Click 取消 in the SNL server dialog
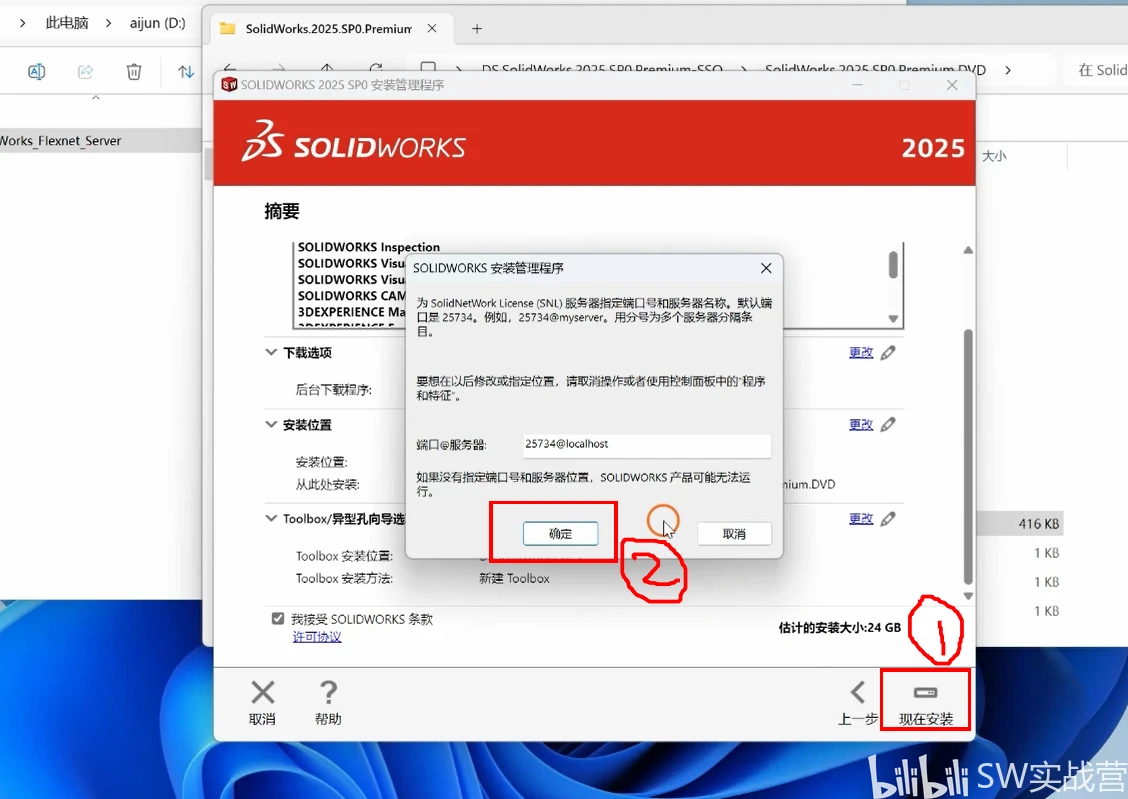The image size is (1128, 799). [734, 534]
